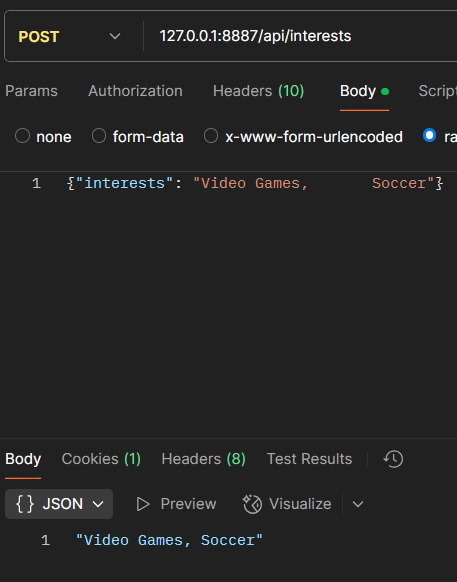
Task: Open the response history clock icon
Action: tap(393, 459)
